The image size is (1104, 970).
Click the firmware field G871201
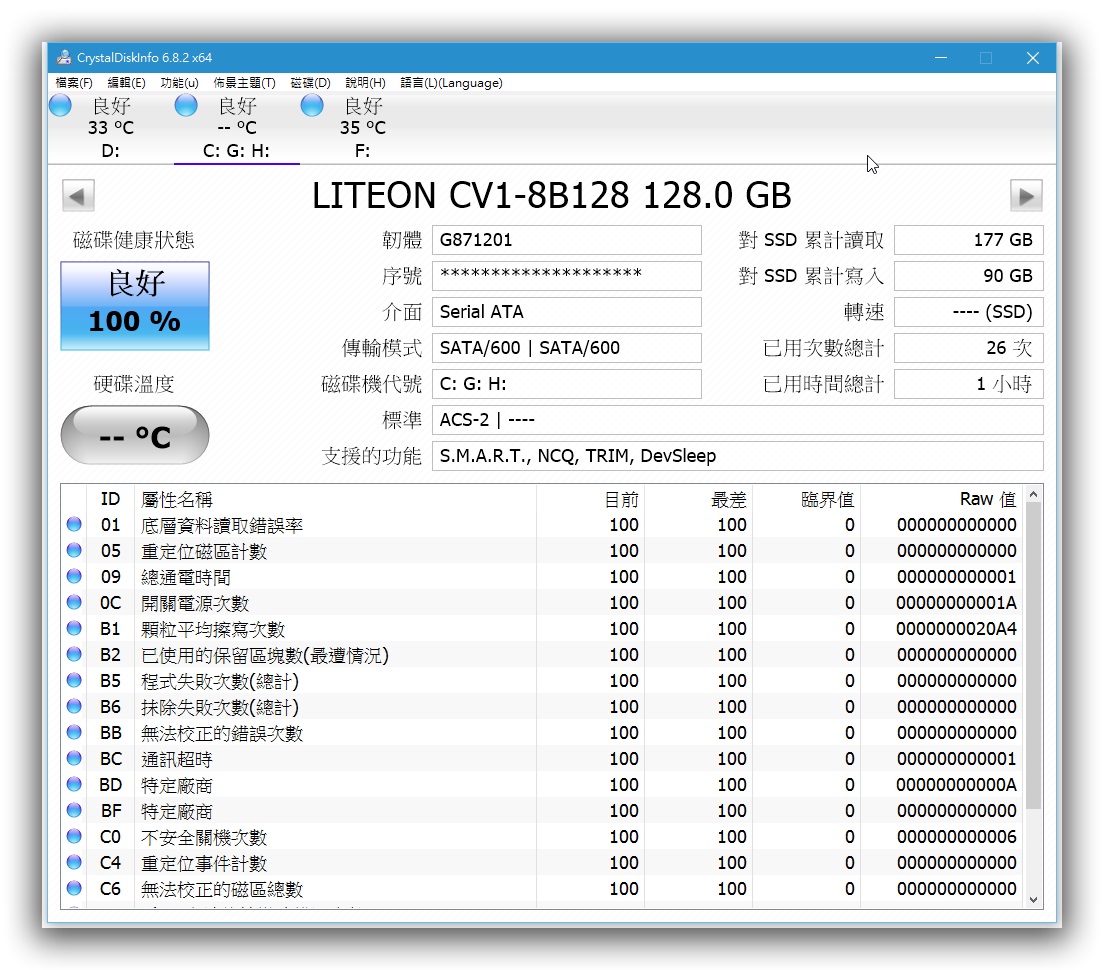coord(566,240)
